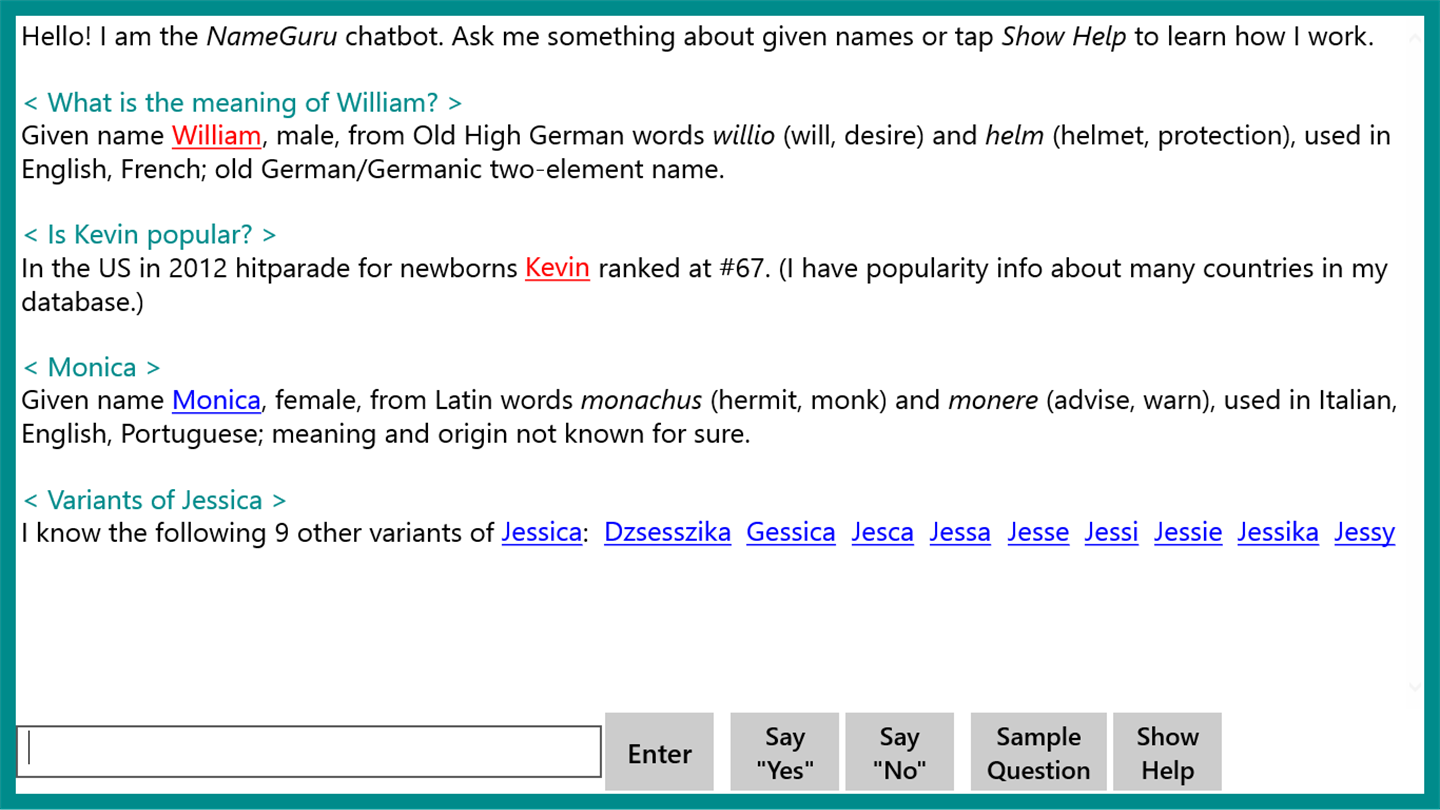The width and height of the screenshot is (1440, 810).
Task: Select the "Is Kevin popular?" question text
Action: [149, 235]
